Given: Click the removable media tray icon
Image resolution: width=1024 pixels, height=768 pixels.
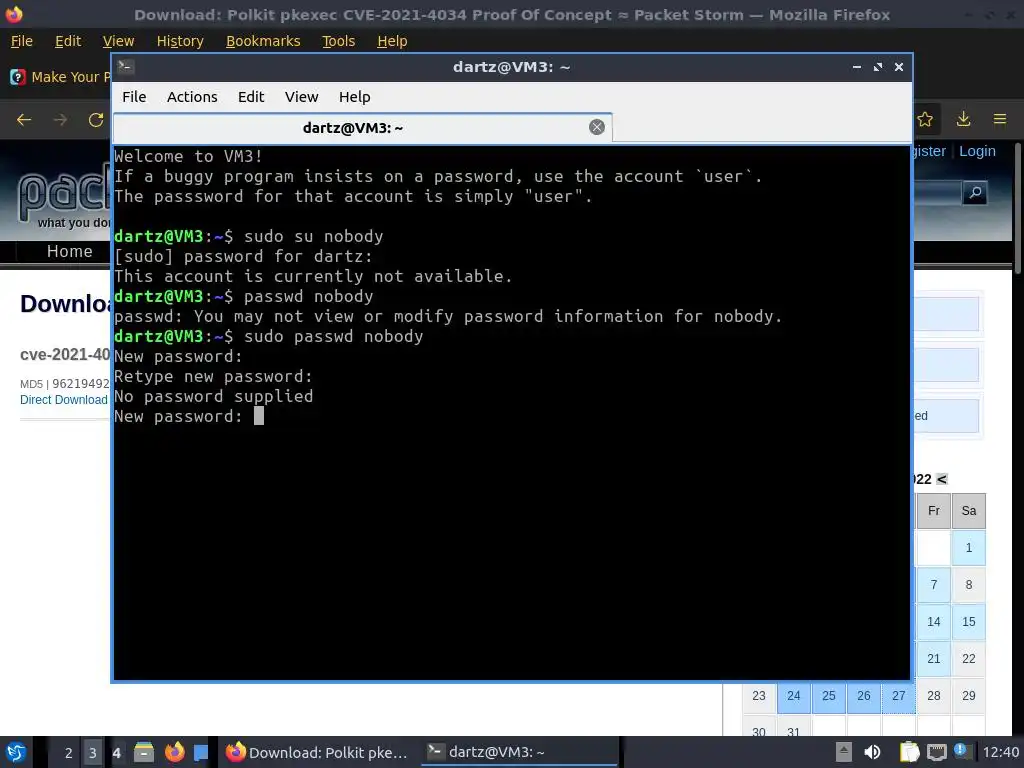Looking at the screenshot, I should (x=844, y=752).
